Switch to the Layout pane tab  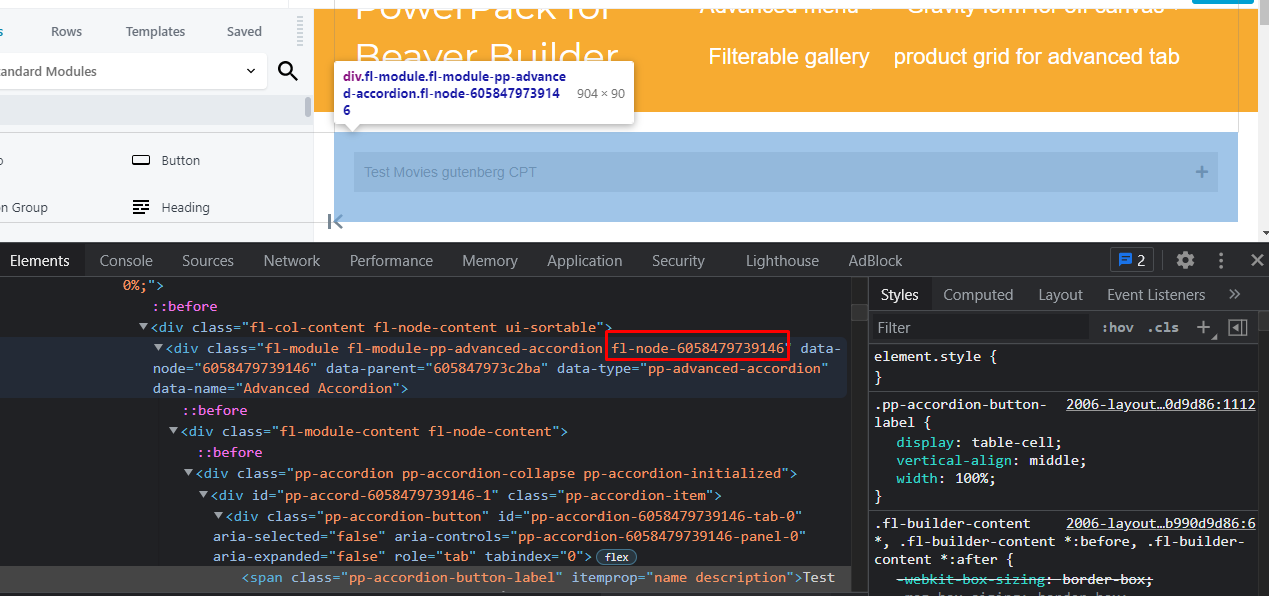point(1060,294)
